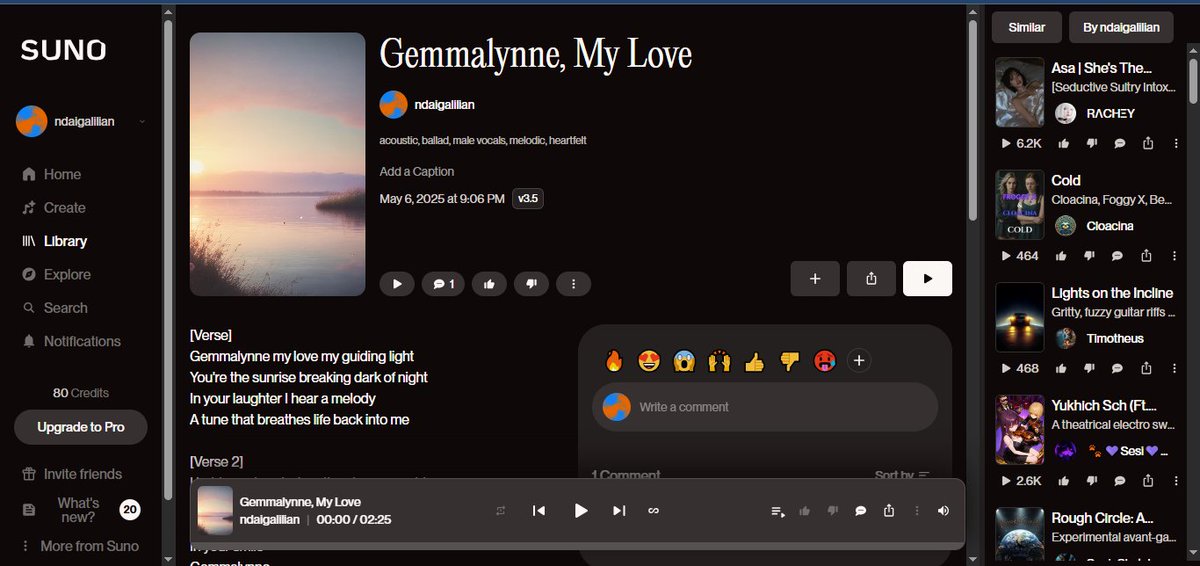1200x566 pixels.
Task: Skip to previous track in player
Action: click(539, 511)
